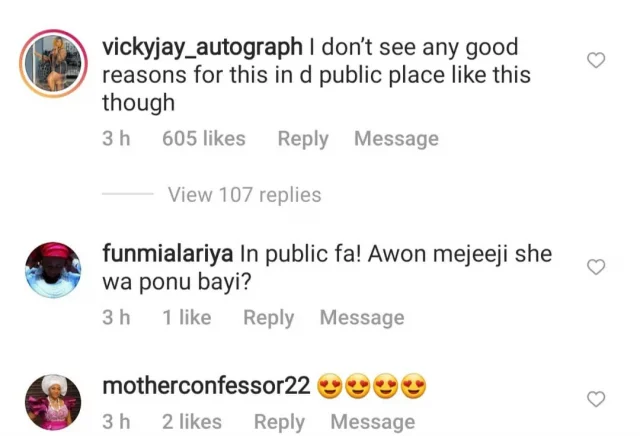Like vickyjay_autograph's comment with heart icon
The image size is (640, 436).
595,61
